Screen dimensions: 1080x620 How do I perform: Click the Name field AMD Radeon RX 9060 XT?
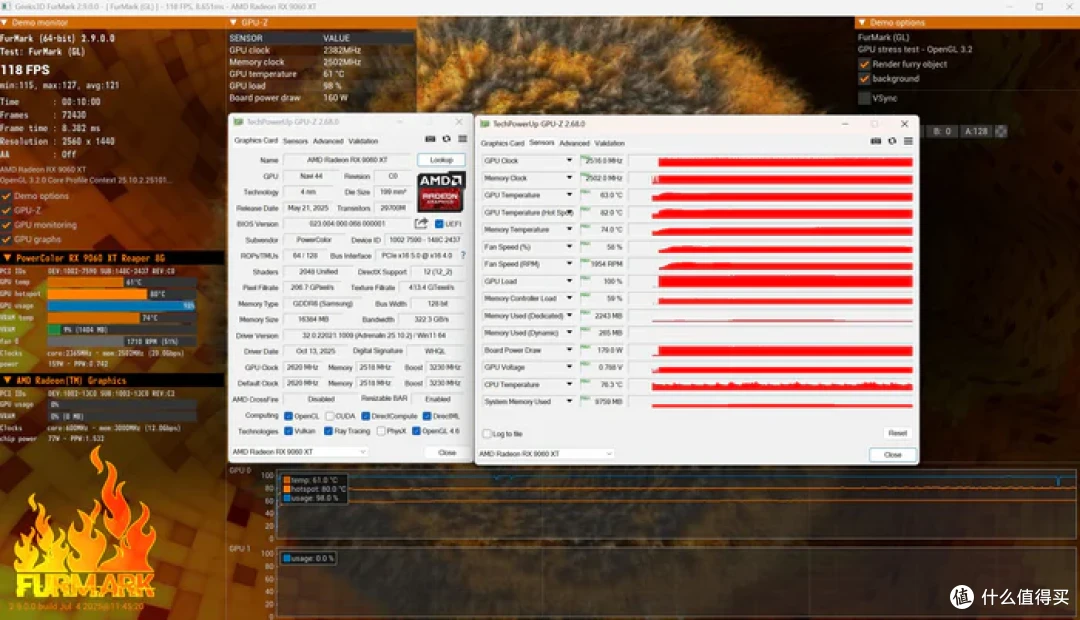[x=347, y=160]
